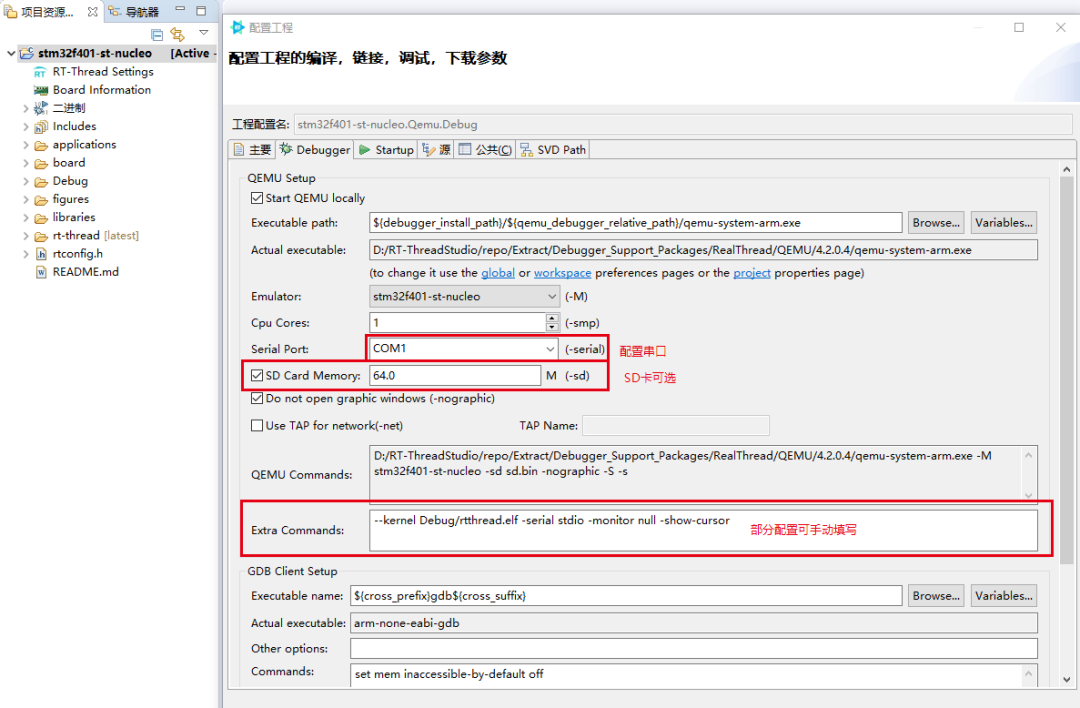Image resolution: width=1080 pixels, height=708 pixels.
Task: Click the Board Information chip icon
Action: (41, 90)
